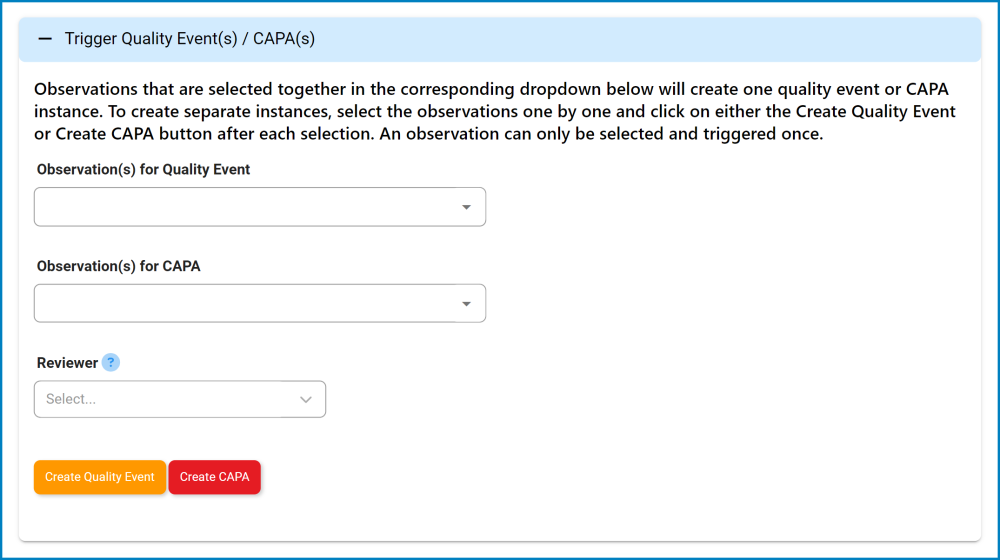1000x560 pixels.
Task: Collapse the section using the minus icon
Action: (44, 39)
